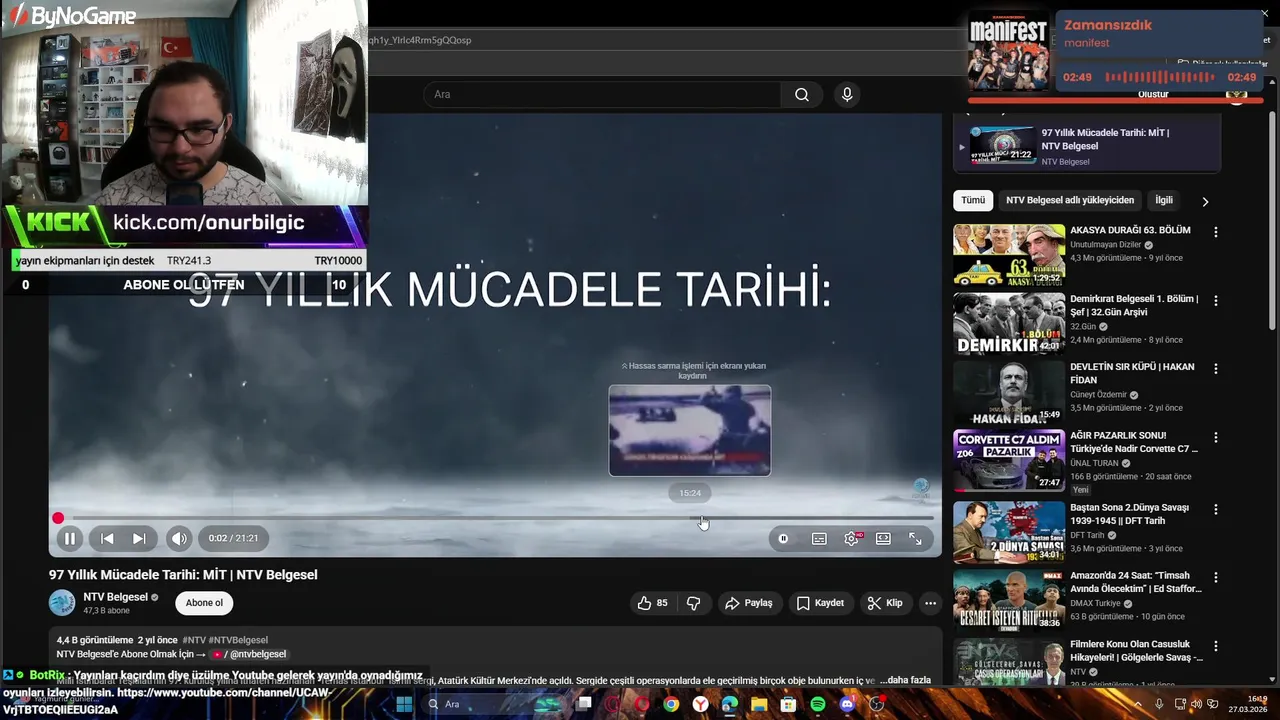Viewport: 1280px width, 720px height.
Task: Click the manifest album cover art
Action: pos(1008,52)
